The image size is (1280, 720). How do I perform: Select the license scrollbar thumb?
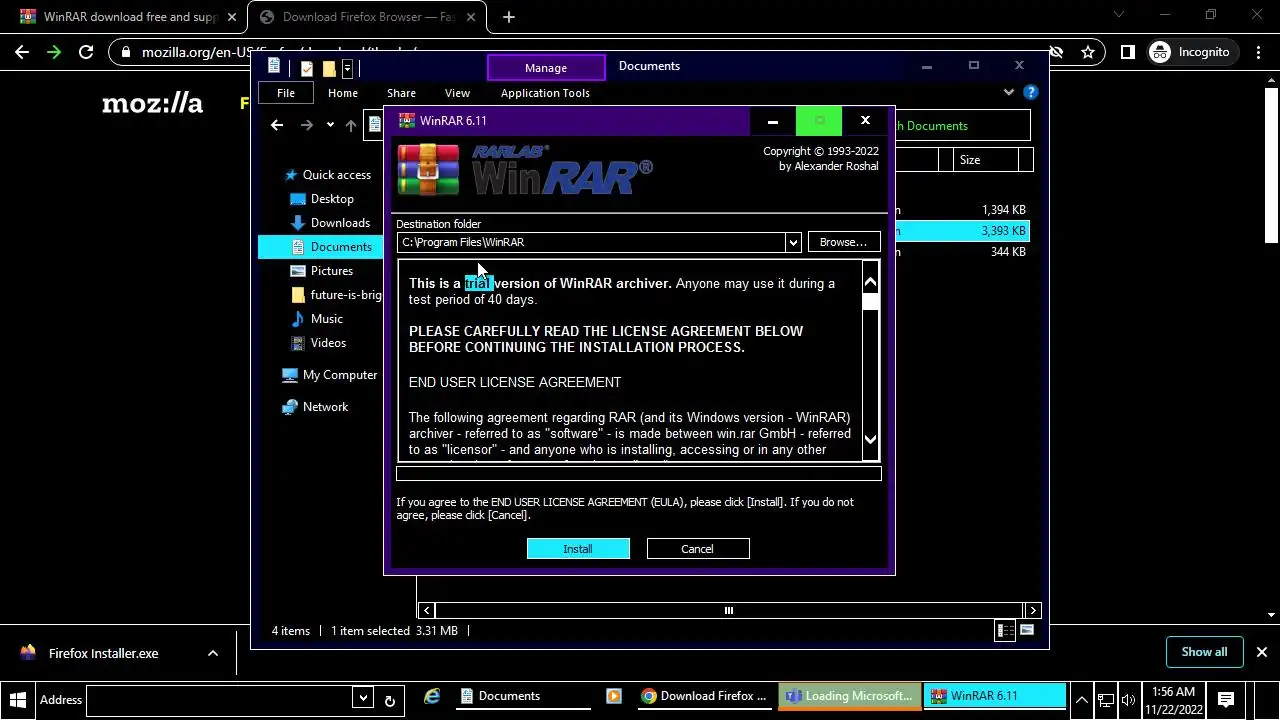click(x=870, y=301)
